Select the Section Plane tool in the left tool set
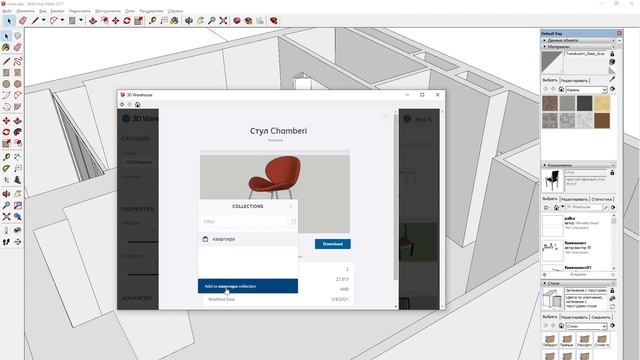Viewport: 640px width, 360px height. 18,242
